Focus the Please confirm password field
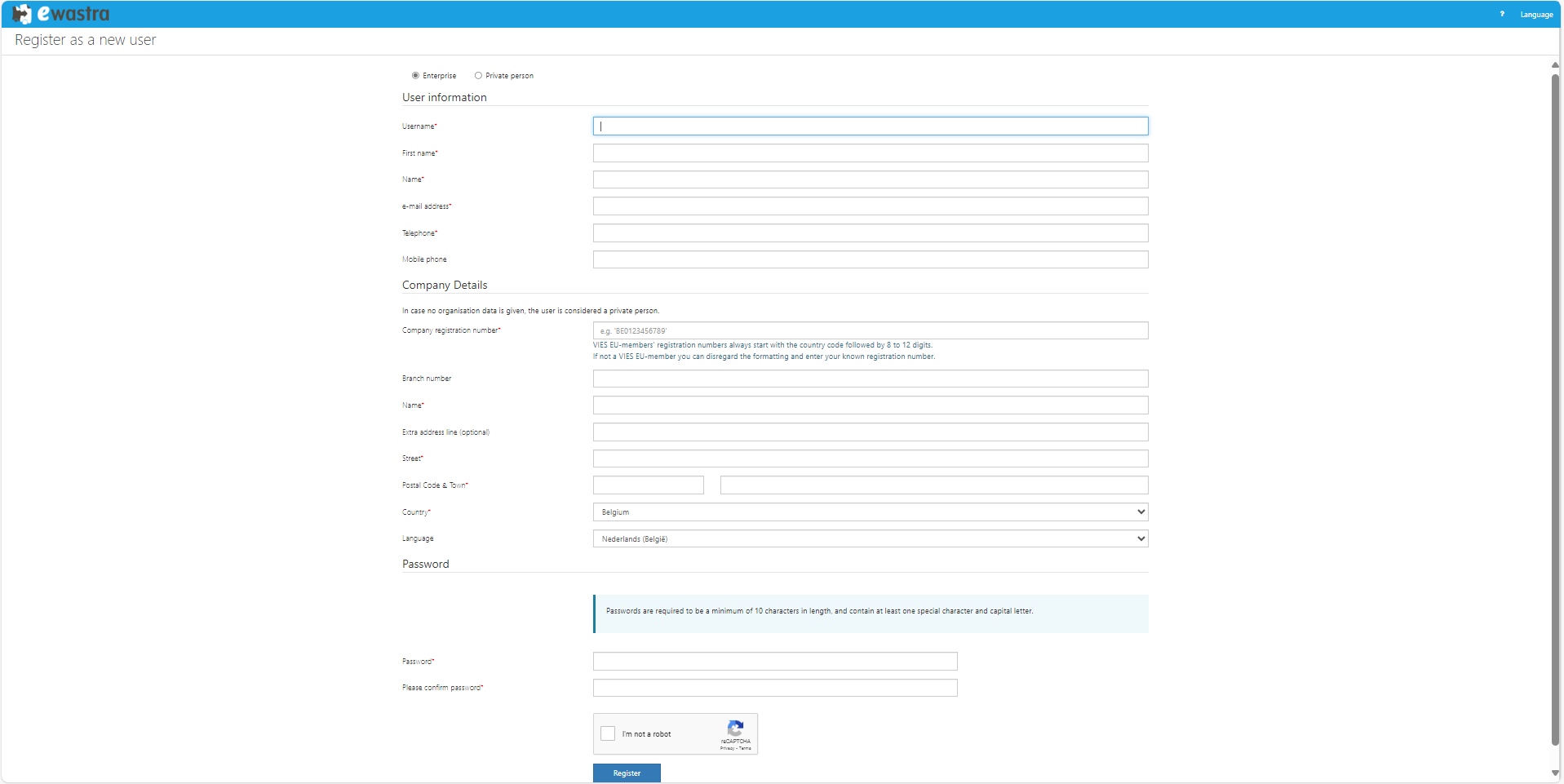 tap(774, 688)
